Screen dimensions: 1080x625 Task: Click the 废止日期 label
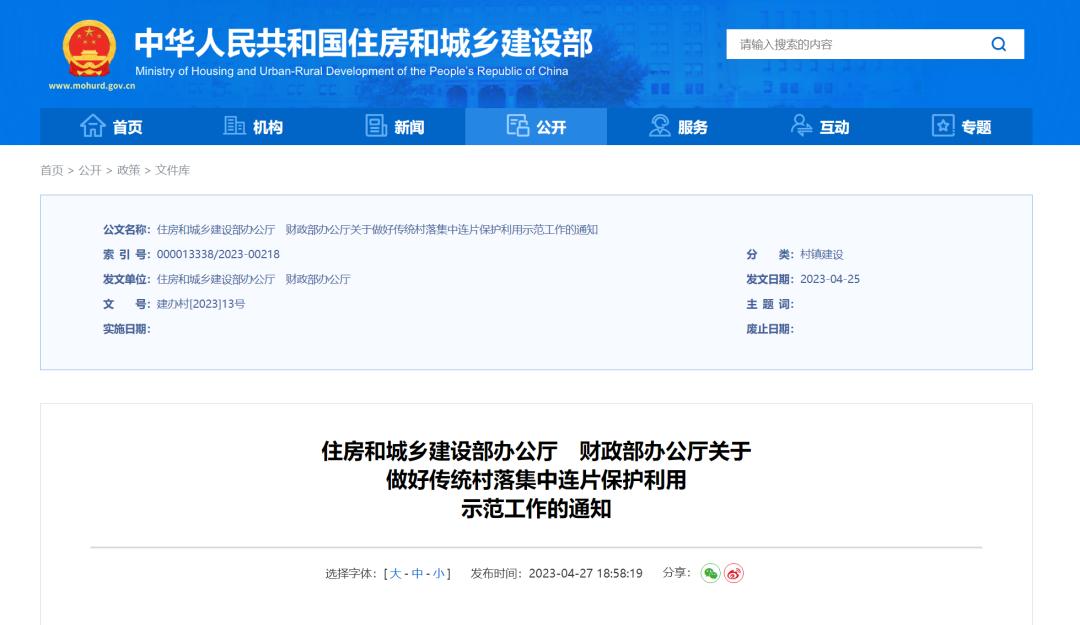770,329
